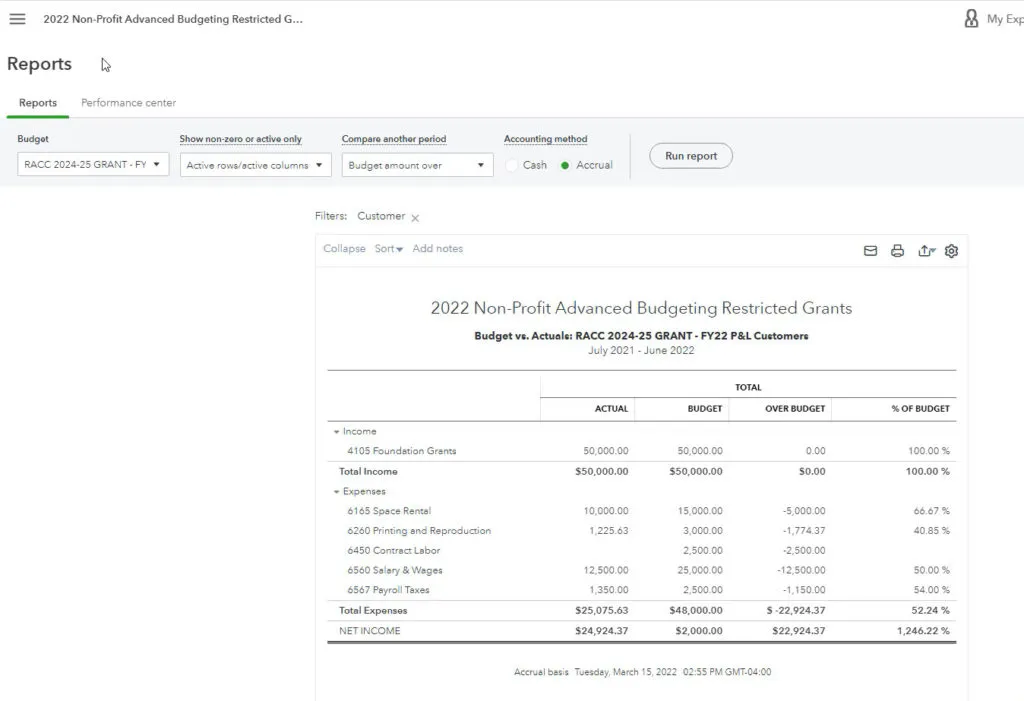Print the report with printer icon
The height and width of the screenshot is (701, 1024).
pos(897,251)
